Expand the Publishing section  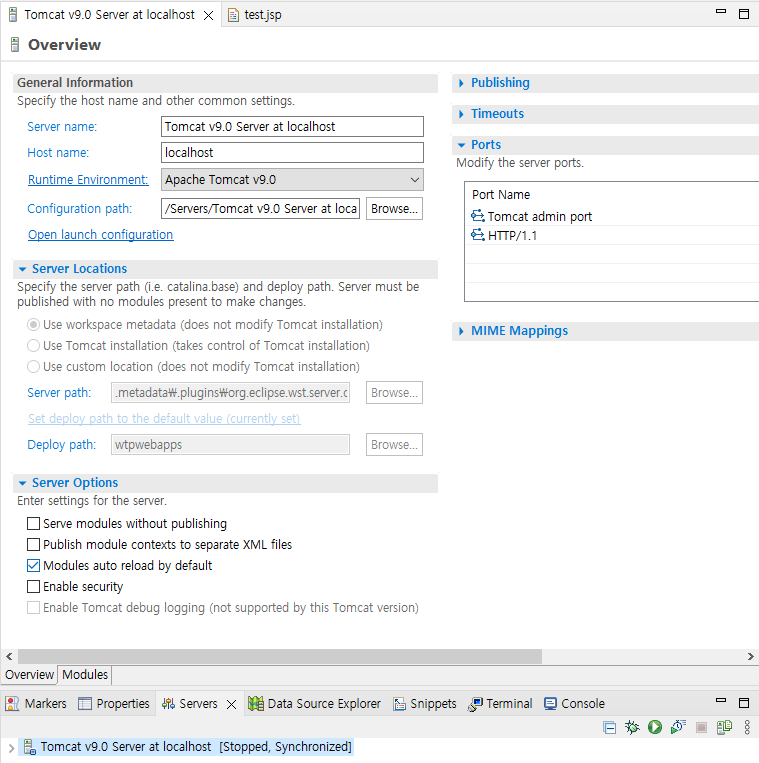pos(461,83)
